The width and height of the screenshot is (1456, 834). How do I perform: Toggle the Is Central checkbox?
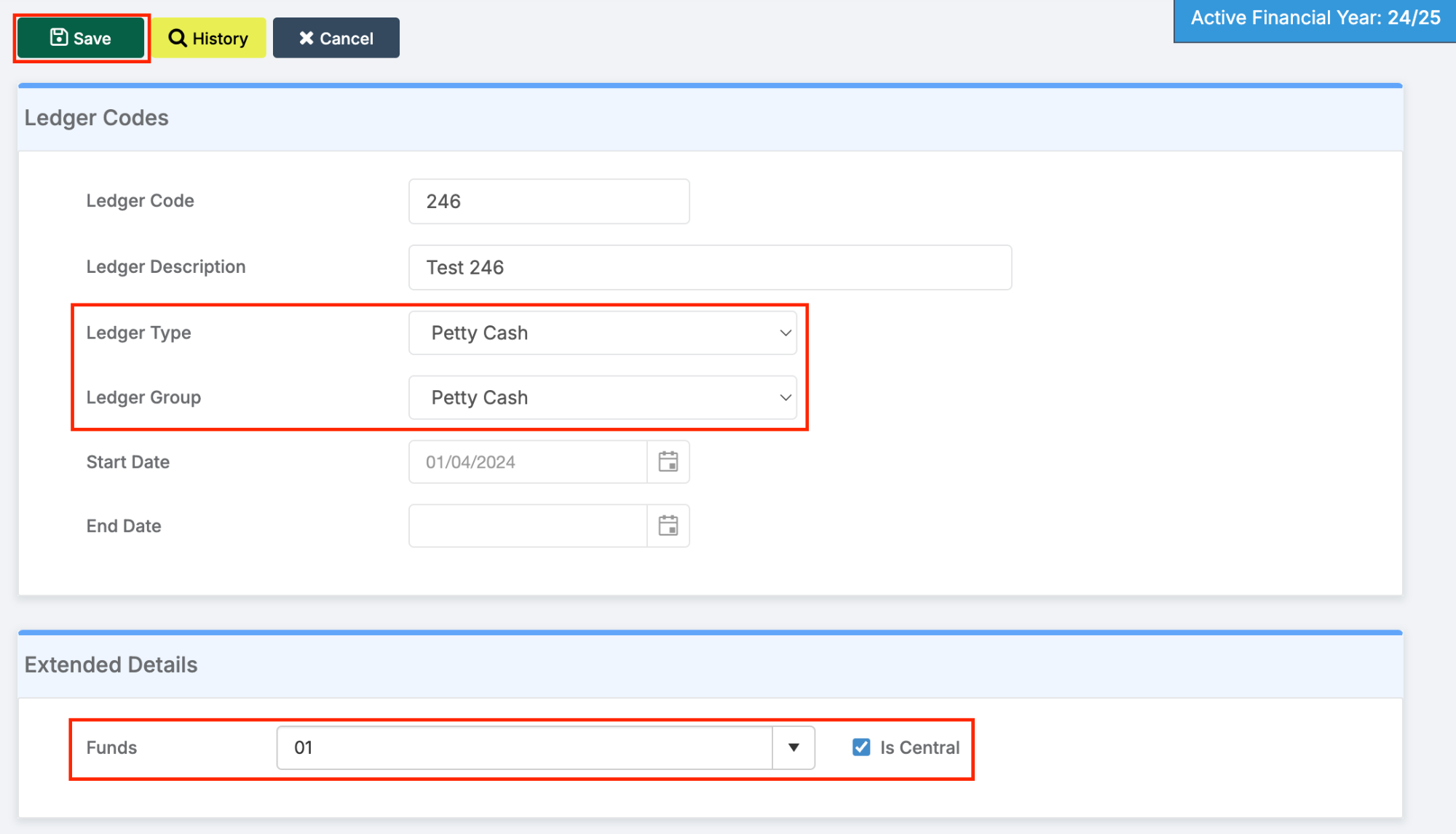861,747
